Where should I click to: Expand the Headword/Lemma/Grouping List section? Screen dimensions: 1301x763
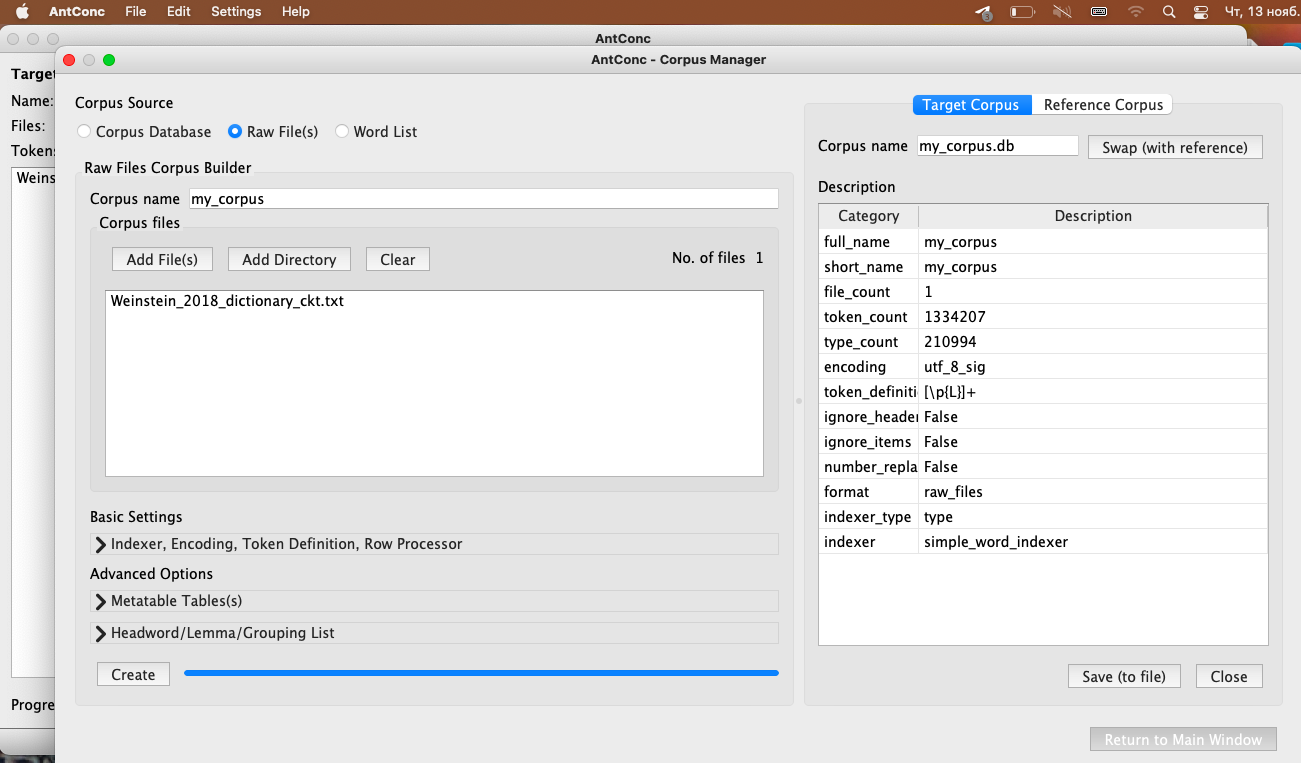[434, 633]
